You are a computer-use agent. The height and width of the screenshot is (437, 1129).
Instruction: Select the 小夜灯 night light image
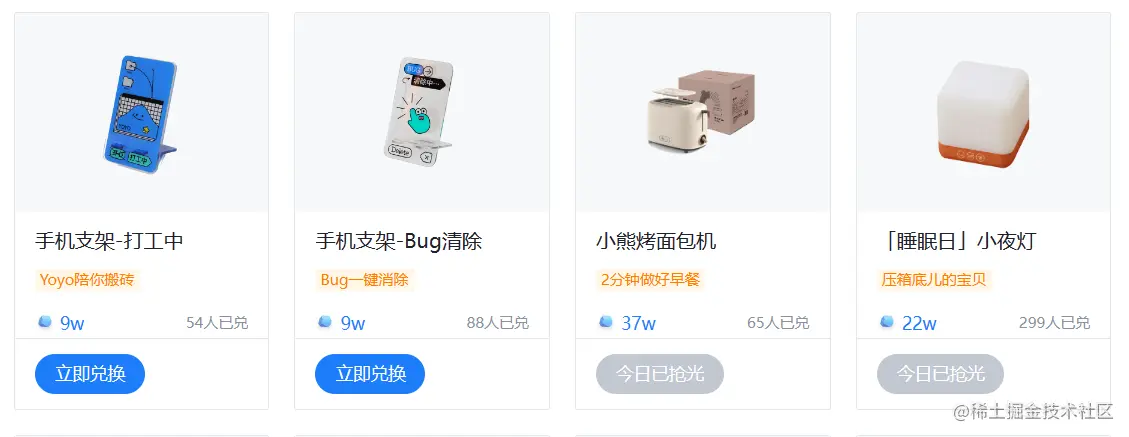tap(984, 112)
